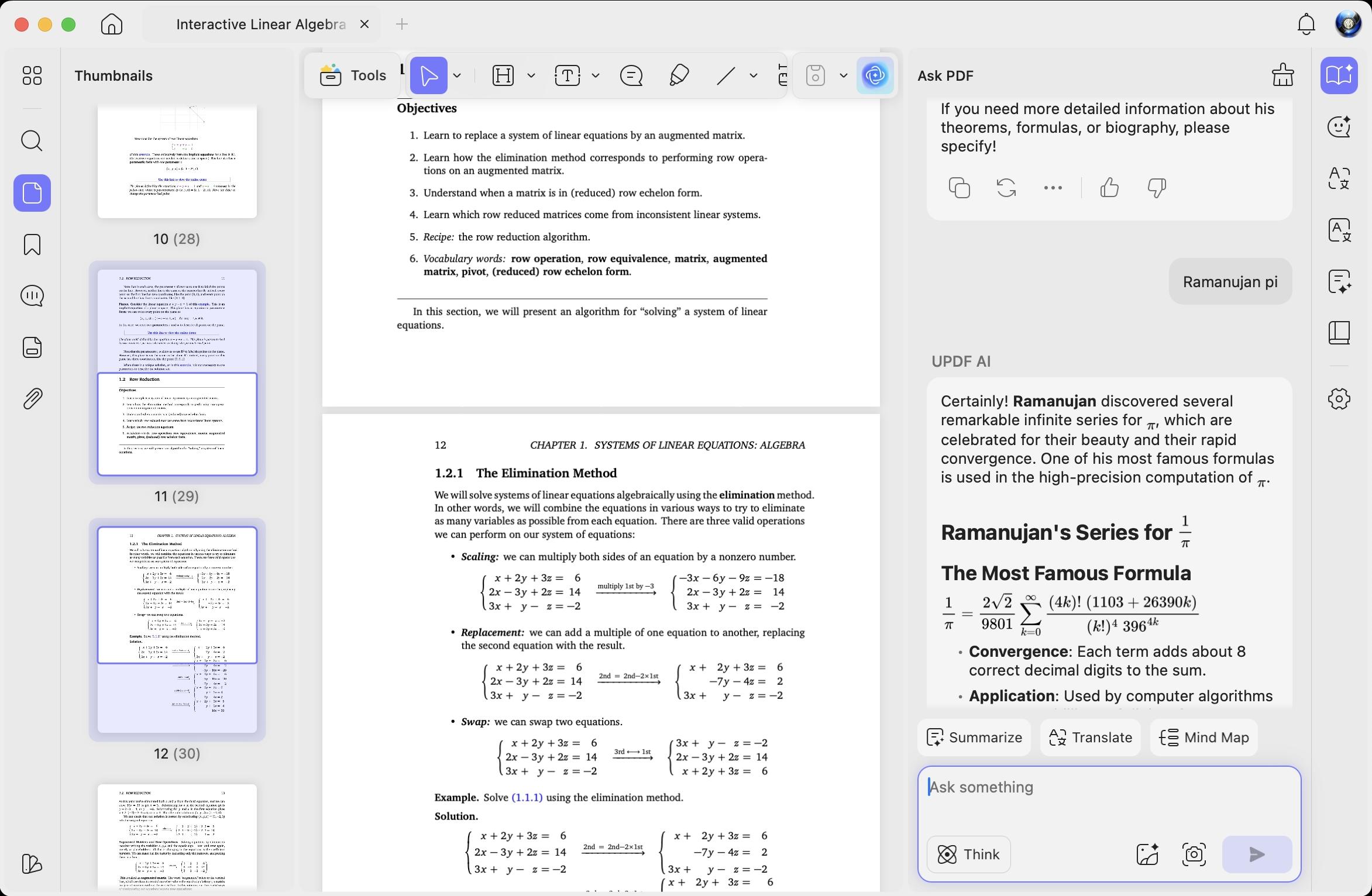This screenshot has height=896, width=1372.
Task: Clear chat with the broom icon
Action: (x=1282, y=75)
